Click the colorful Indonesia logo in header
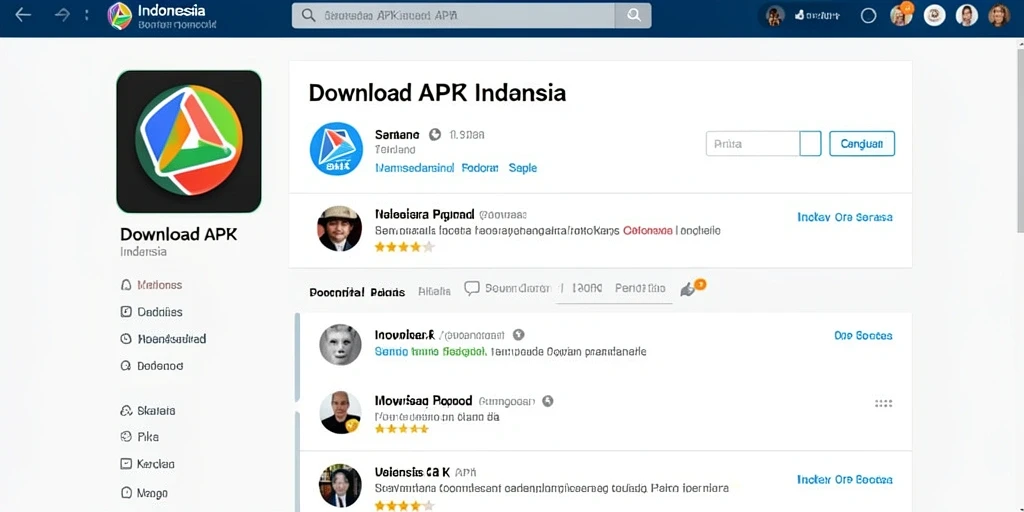 [120, 16]
